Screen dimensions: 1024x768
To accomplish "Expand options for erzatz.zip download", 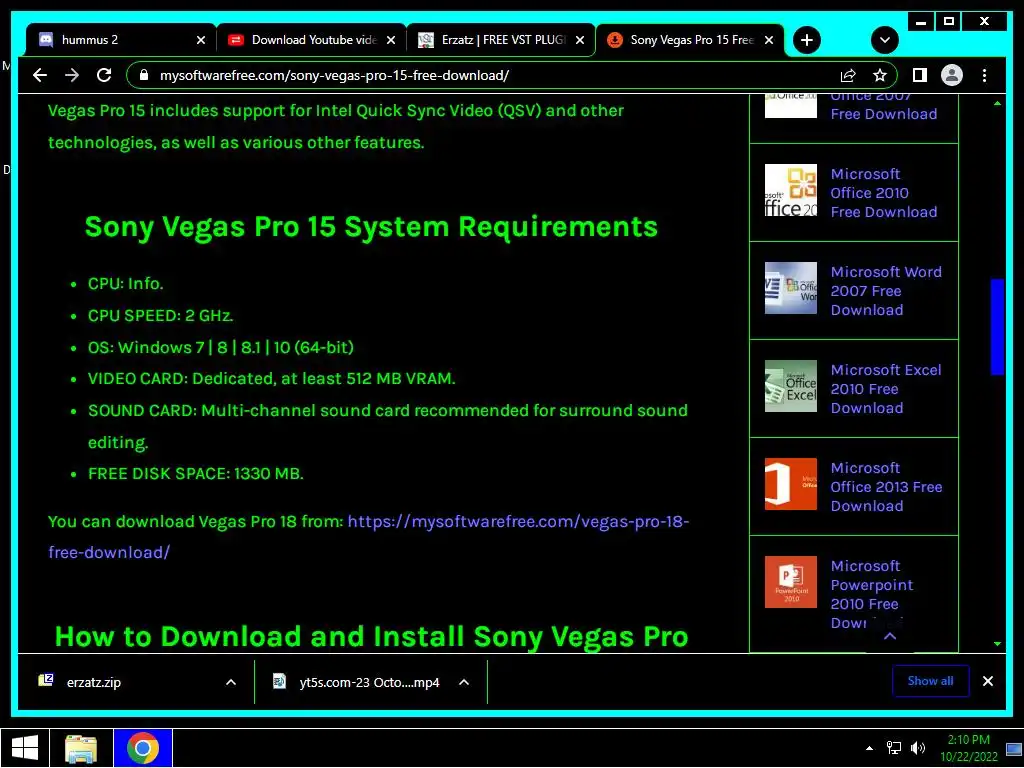I will tap(231, 682).
